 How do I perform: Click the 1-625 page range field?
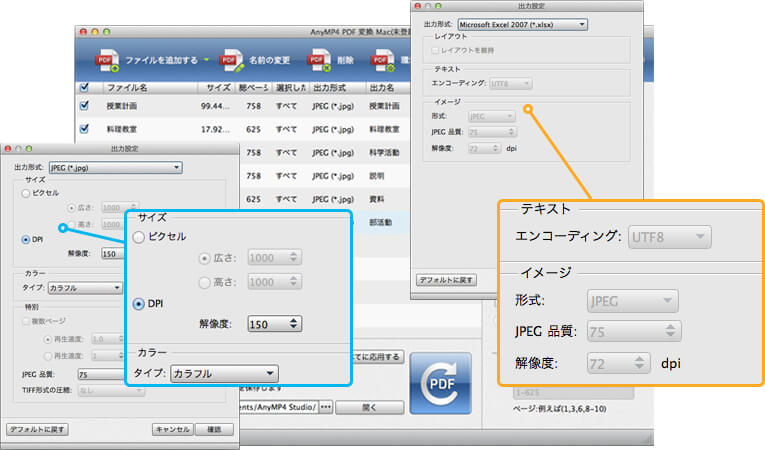click(573, 393)
